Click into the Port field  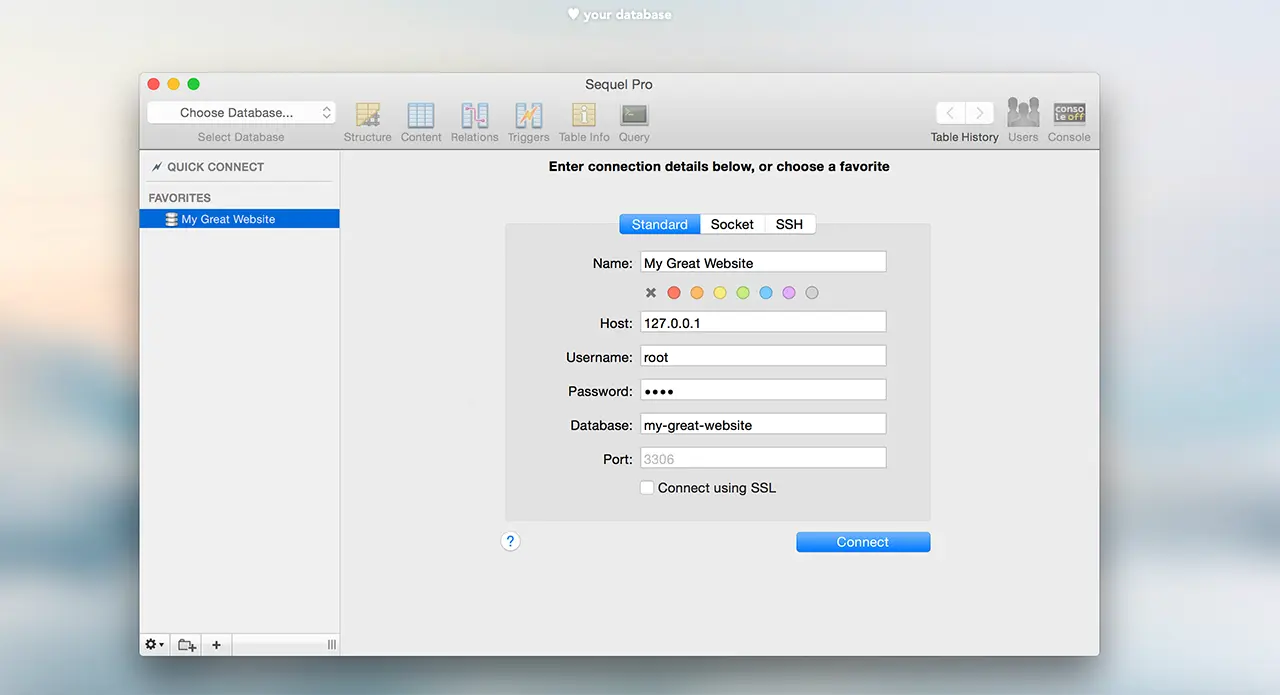[763, 459]
